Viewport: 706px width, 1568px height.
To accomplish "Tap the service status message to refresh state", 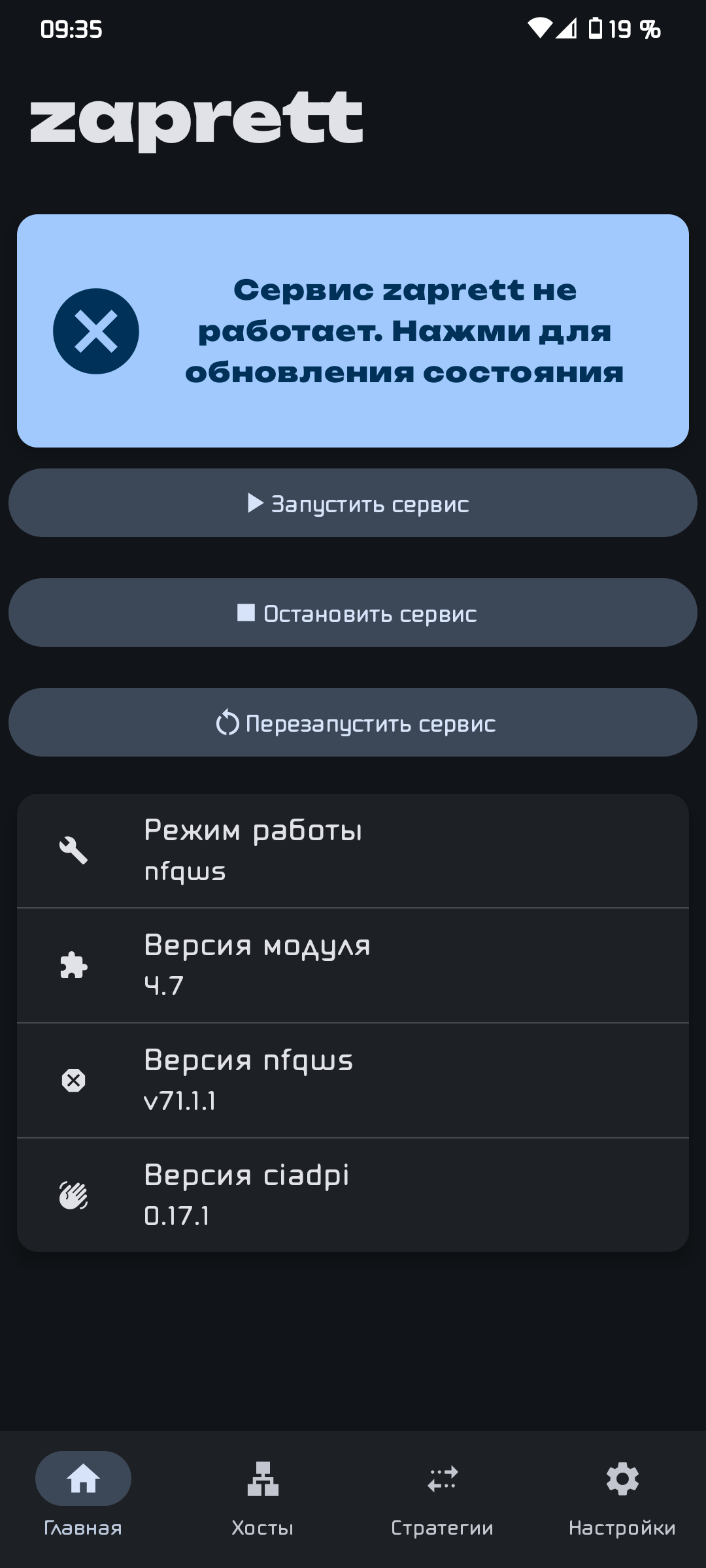I will click(404, 331).
